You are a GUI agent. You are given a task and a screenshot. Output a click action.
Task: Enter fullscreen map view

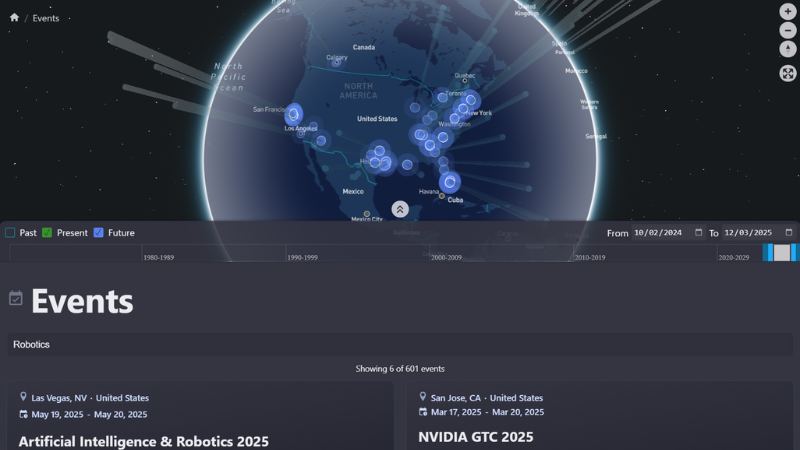click(x=788, y=73)
